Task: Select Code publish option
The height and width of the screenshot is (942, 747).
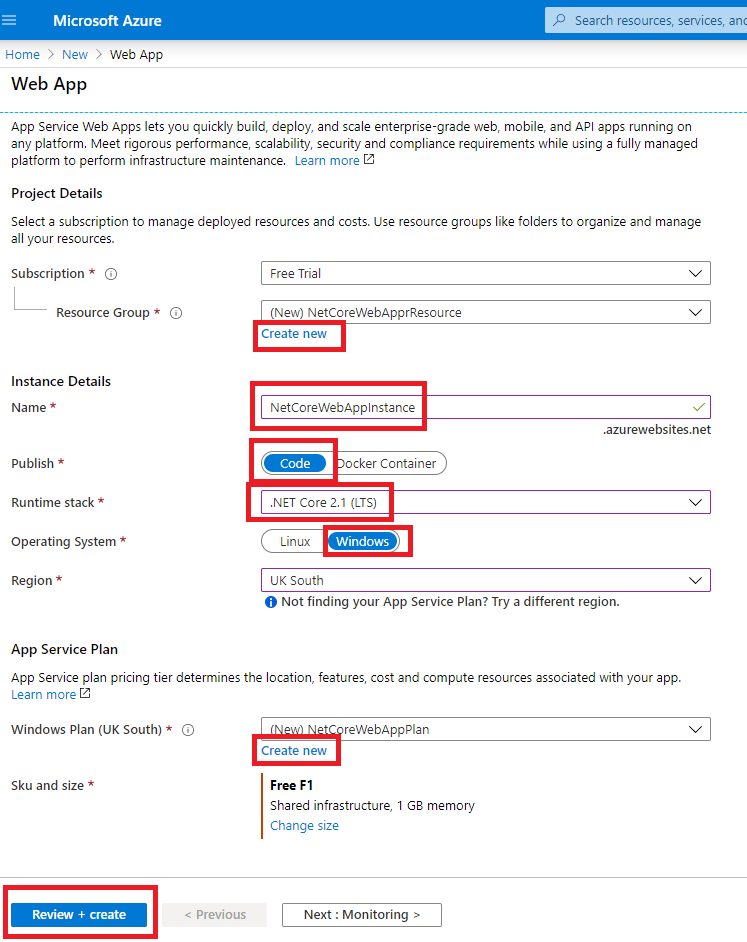Action: pos(295,463)
